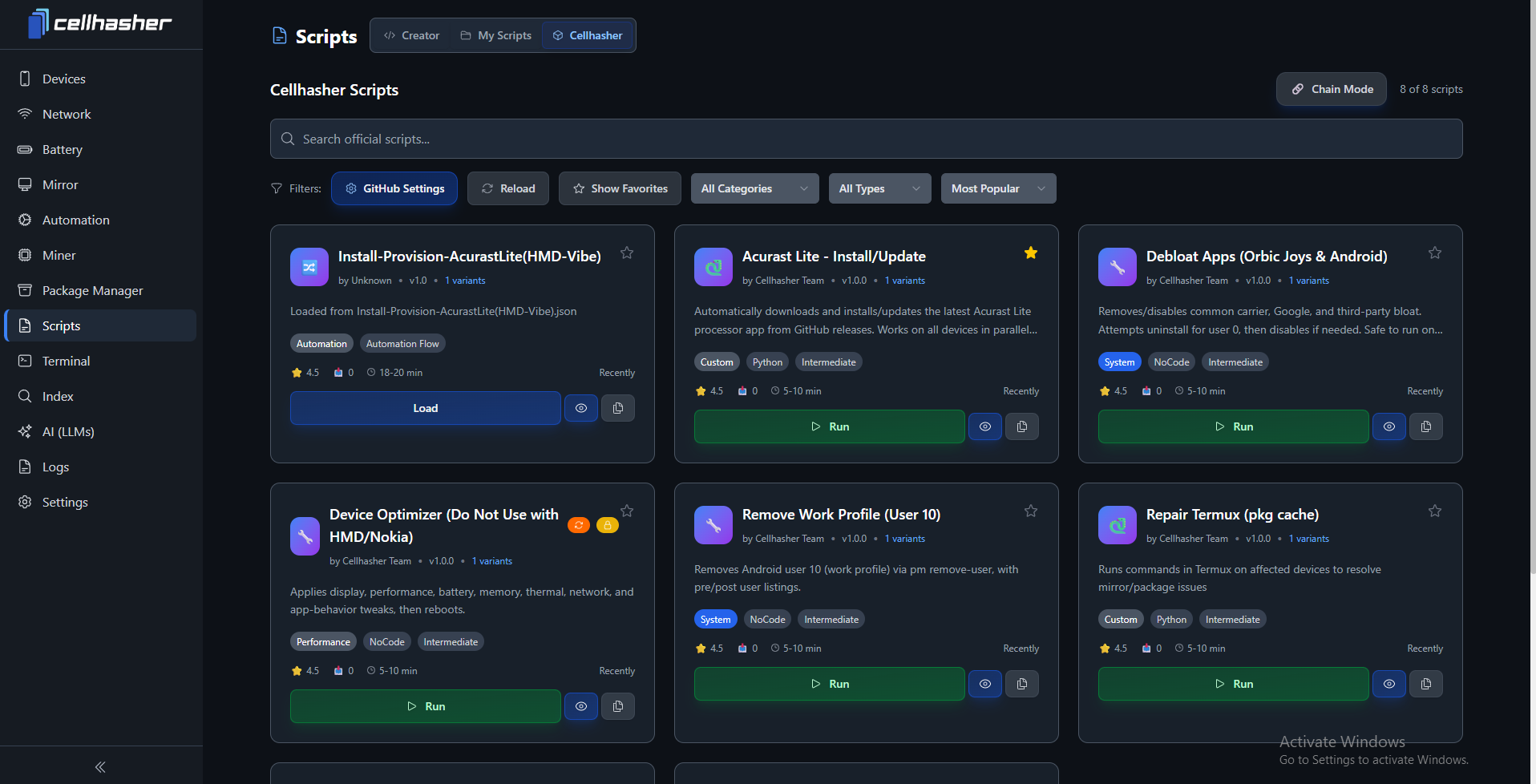
Task: Enable Chain Mode
Action: click(x=1331, y=89)
